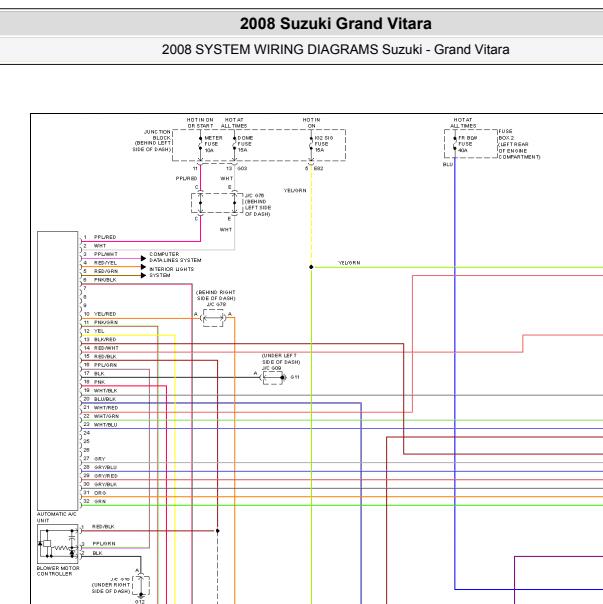The image size is (603, 604).
Task: Click A/C unit pin "1 PPL/RED"
Action: [100, 237]
